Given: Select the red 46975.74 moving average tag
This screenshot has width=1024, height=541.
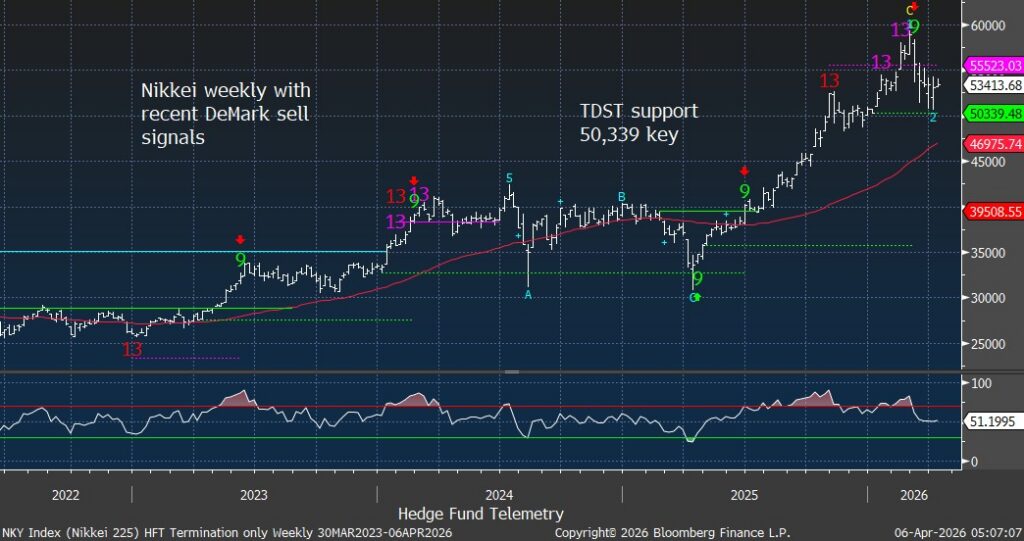Looking at the screenshot, I should coord(993,144).
